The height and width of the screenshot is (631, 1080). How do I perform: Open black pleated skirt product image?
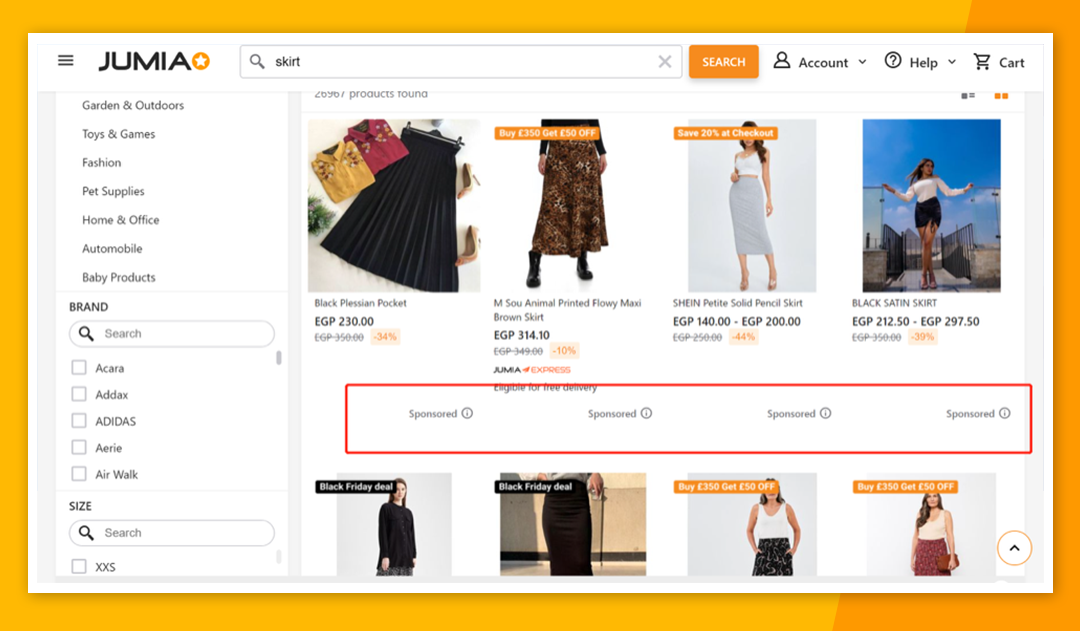click(x=394, y=205)
